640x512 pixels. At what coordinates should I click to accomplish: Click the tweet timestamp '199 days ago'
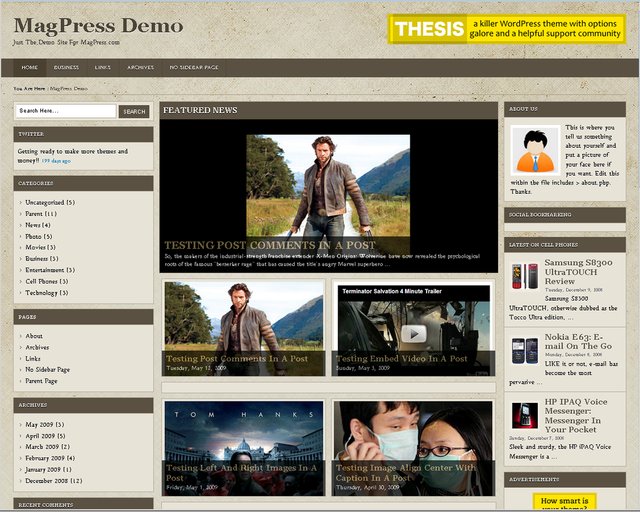[56, 161]
